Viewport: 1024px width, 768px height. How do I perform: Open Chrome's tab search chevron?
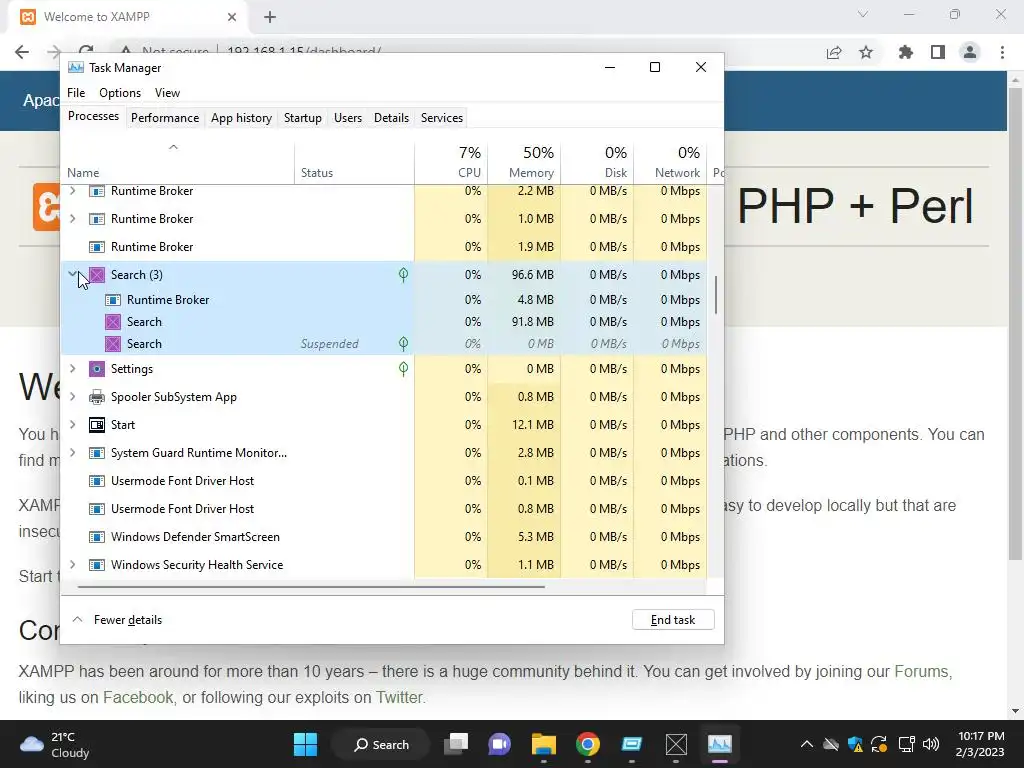(x=863, y=14)
